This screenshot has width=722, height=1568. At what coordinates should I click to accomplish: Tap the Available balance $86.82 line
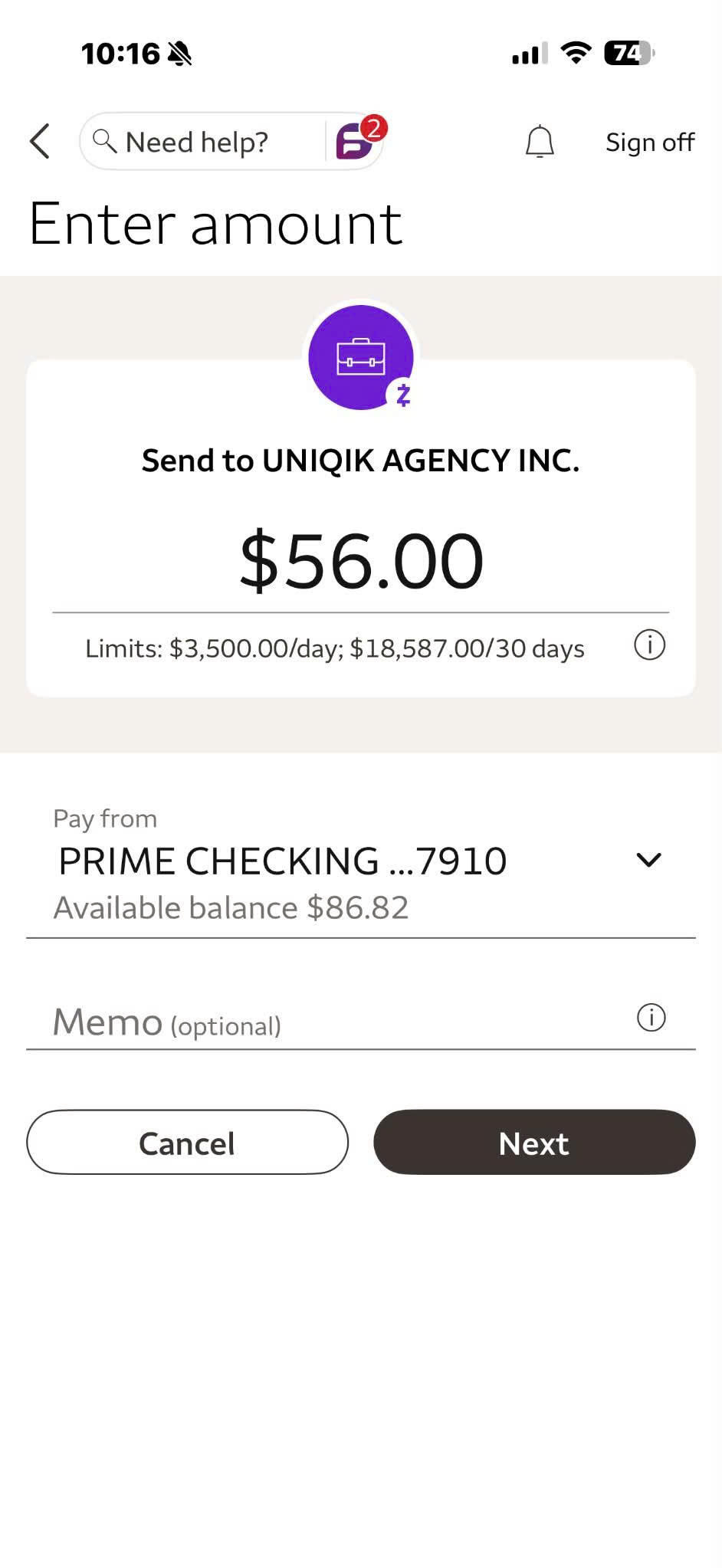pyautogui.click(x=231, y=908)
